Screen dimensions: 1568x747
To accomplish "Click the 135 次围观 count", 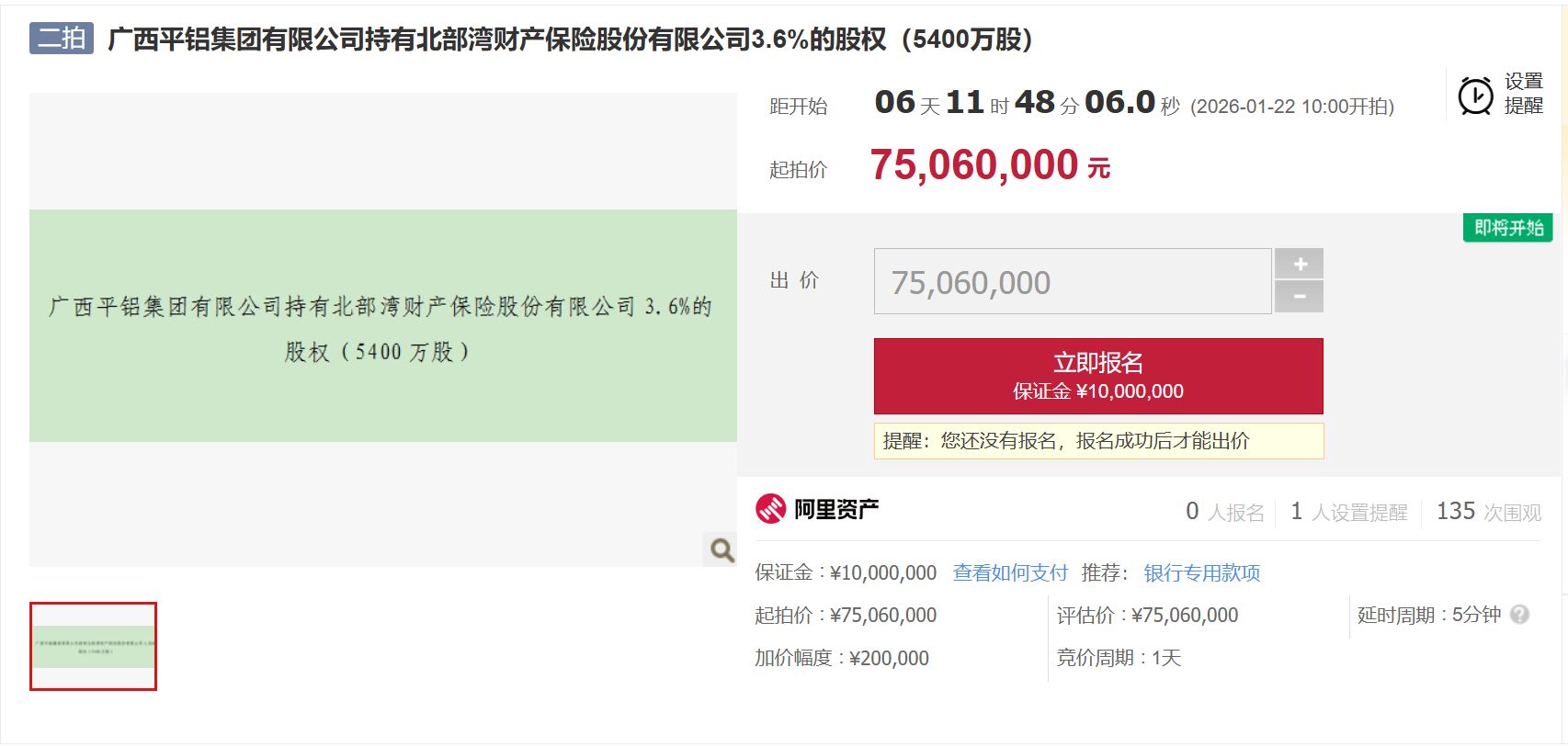I will click(x=1489, y=512).
